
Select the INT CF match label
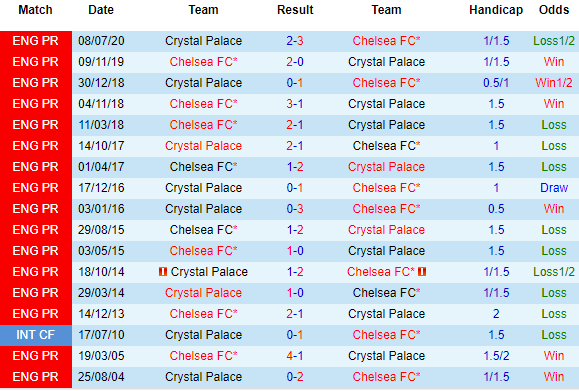pyautogui.click(x=36, y=335)
